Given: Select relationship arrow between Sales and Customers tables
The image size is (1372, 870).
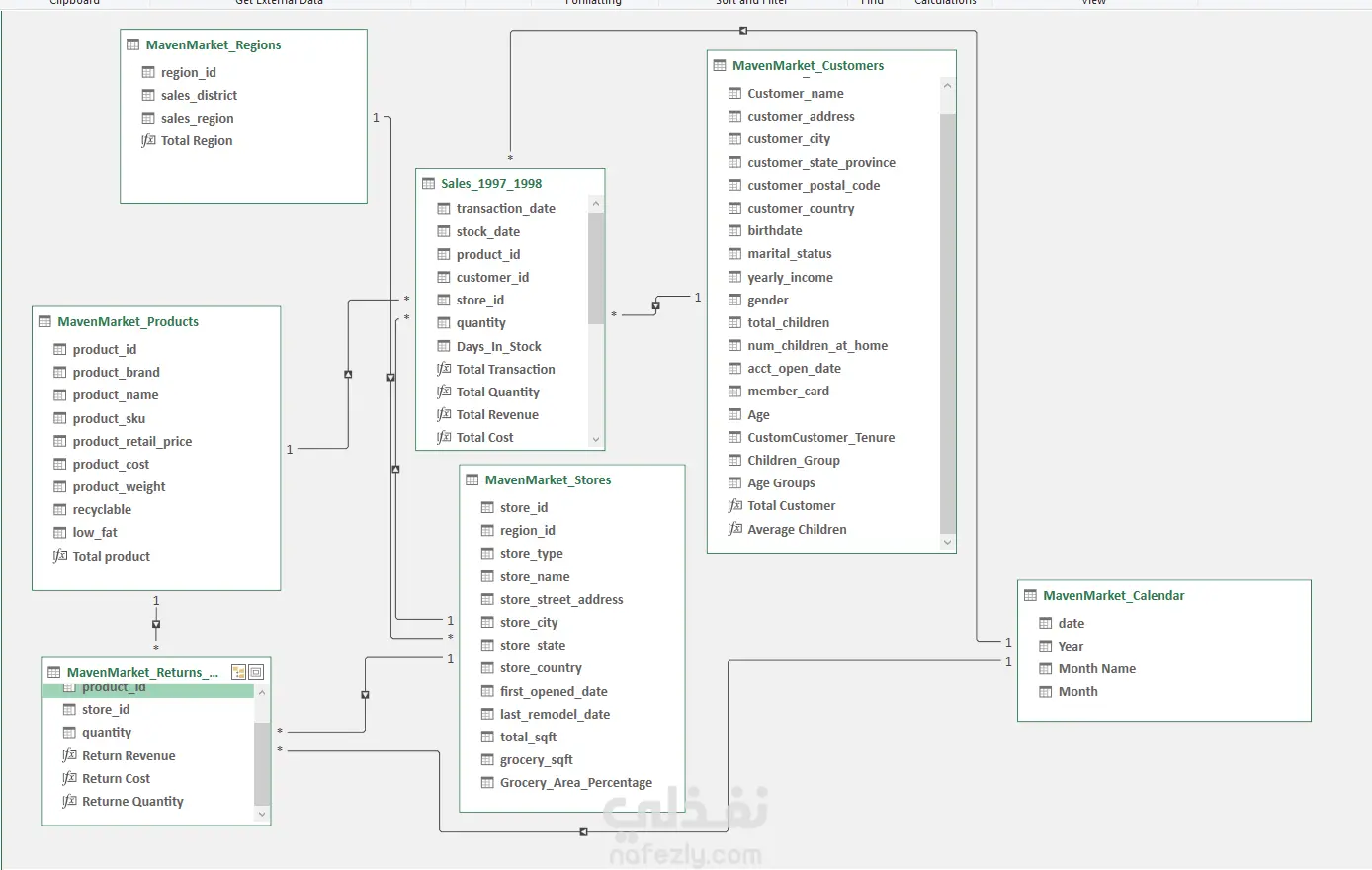Looking at the screenshot, I should click(655, 305).
